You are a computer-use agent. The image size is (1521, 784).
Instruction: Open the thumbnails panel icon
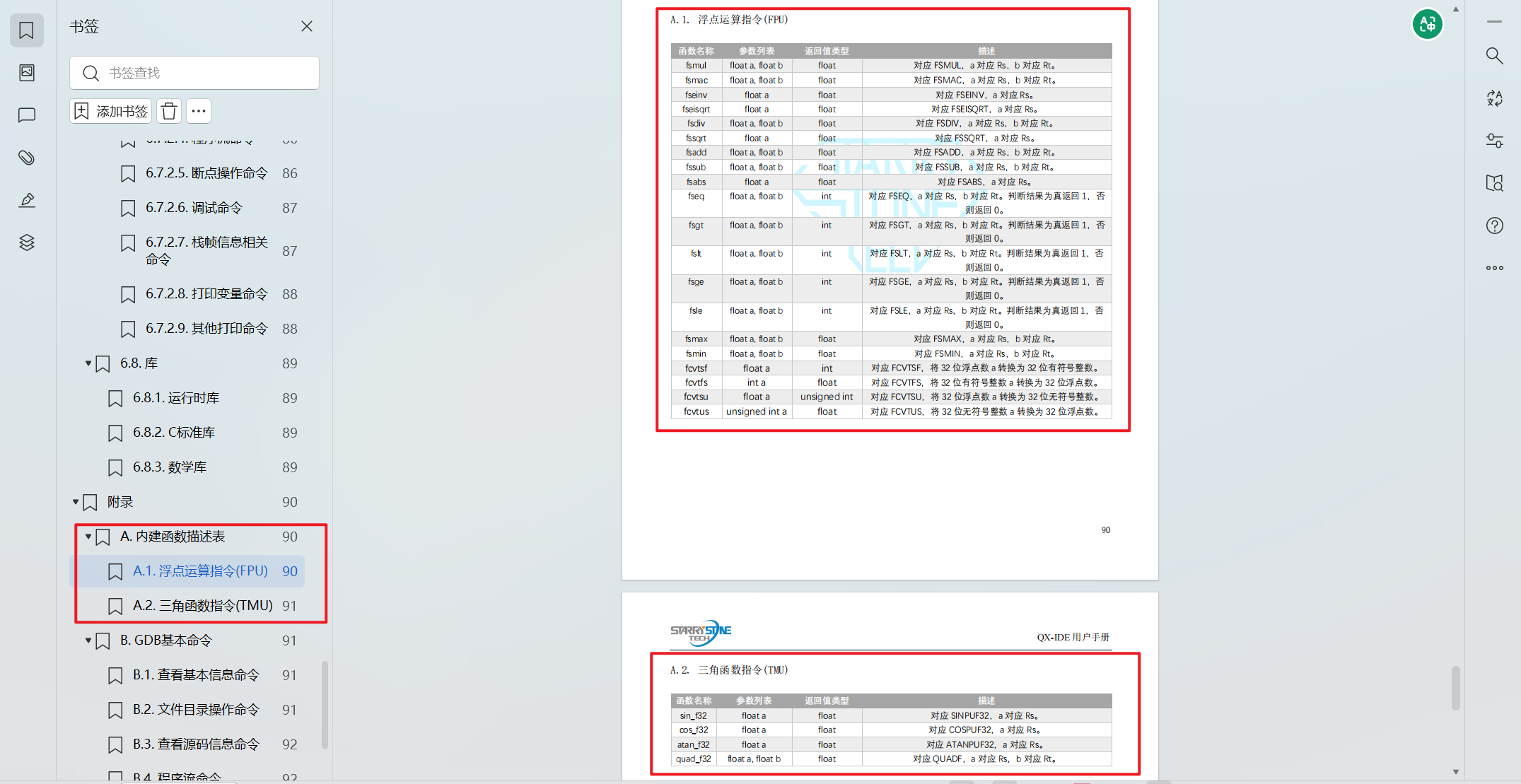pos(27,73)
